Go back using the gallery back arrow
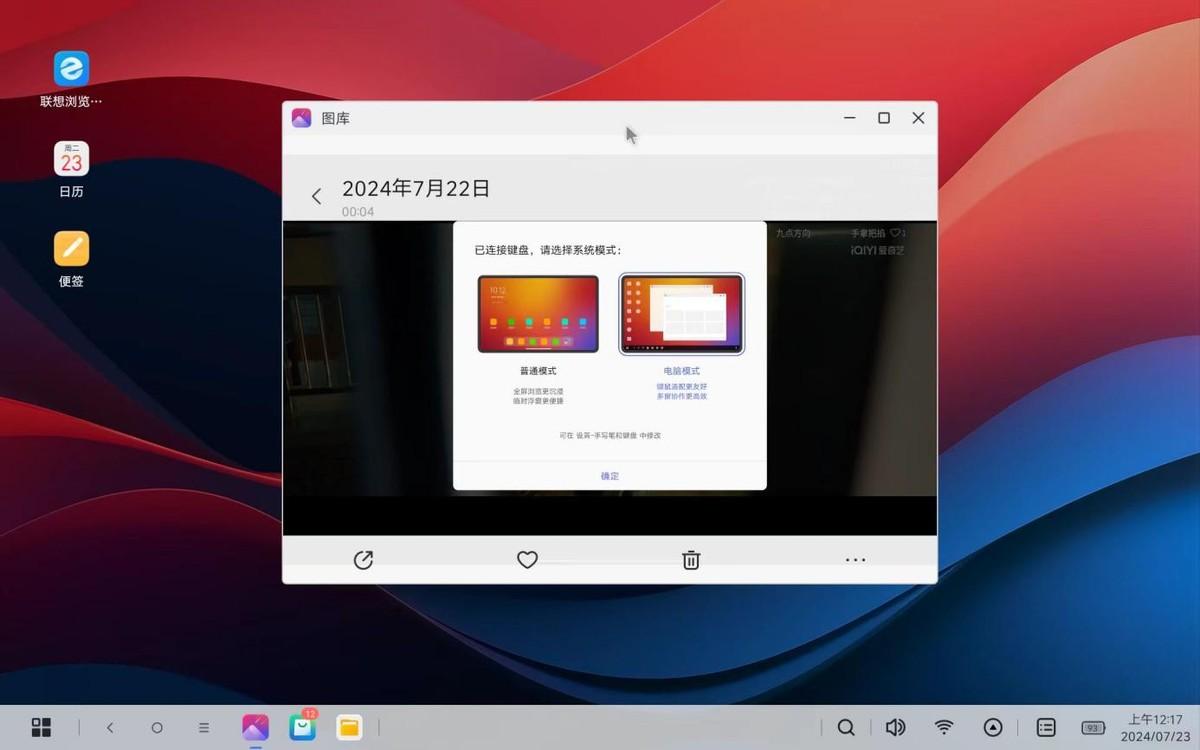1200x750 pixels. pos(317,196)
